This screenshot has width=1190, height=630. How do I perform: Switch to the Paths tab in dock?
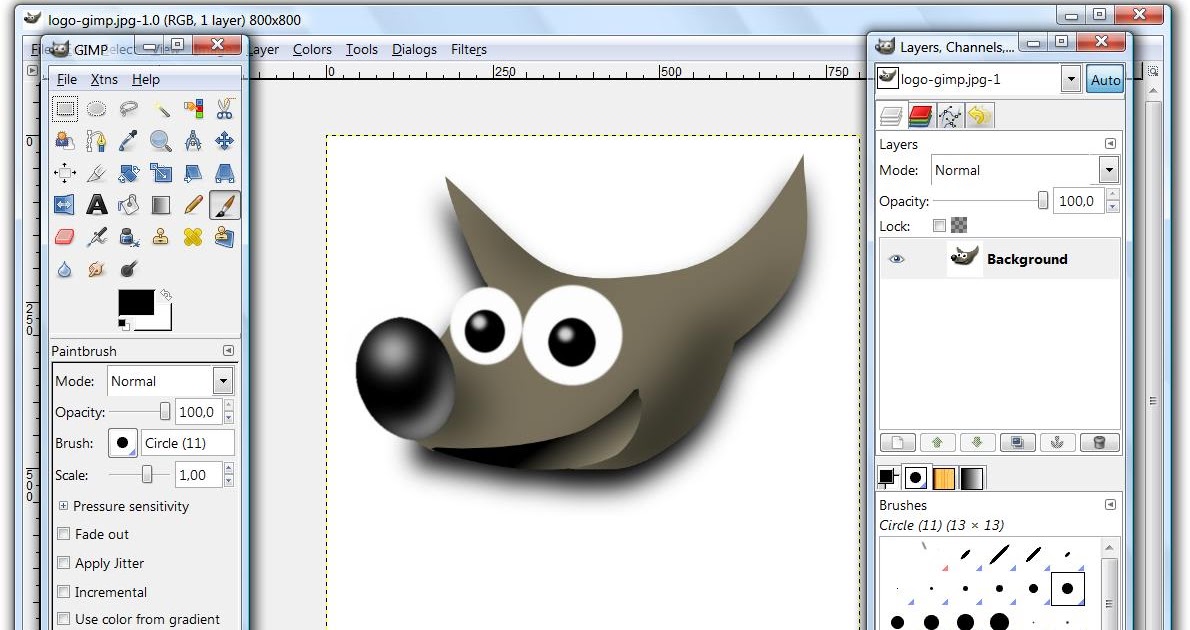pos(950,116)
